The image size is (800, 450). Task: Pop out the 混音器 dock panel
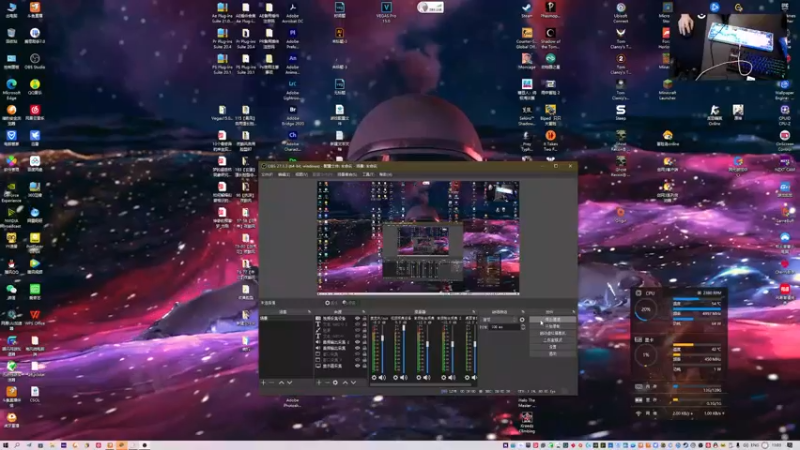(473, 312)
